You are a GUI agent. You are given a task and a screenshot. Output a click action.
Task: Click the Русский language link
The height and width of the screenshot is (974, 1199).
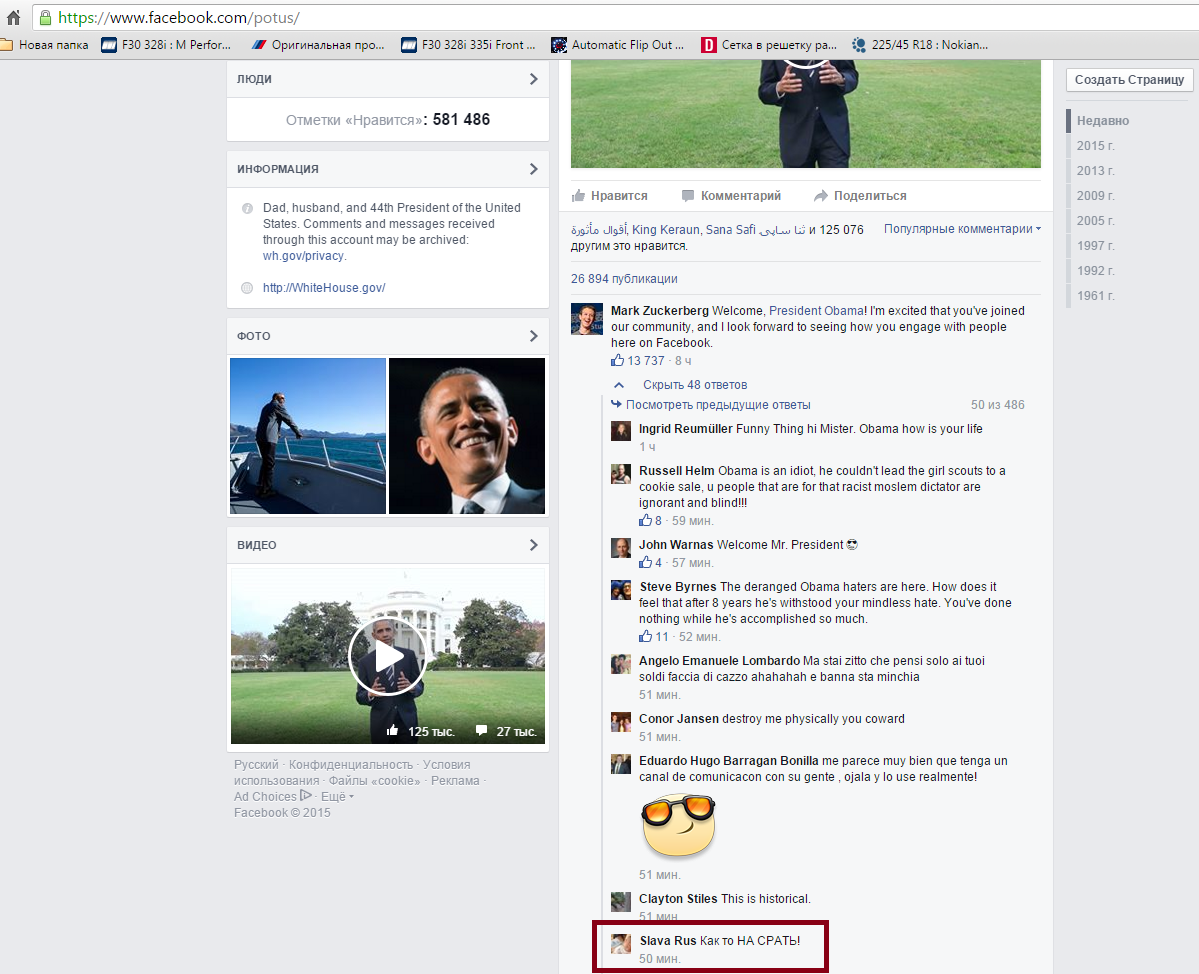256,765
